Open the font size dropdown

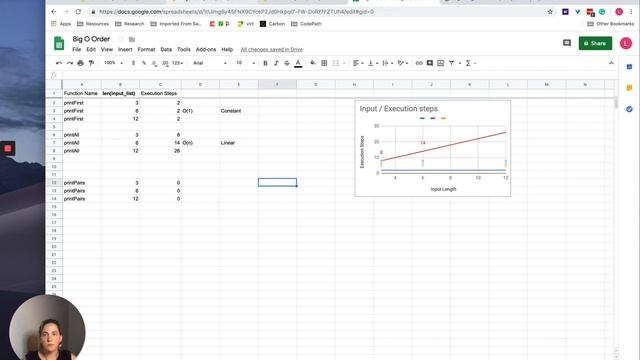[x=245, y=63]
